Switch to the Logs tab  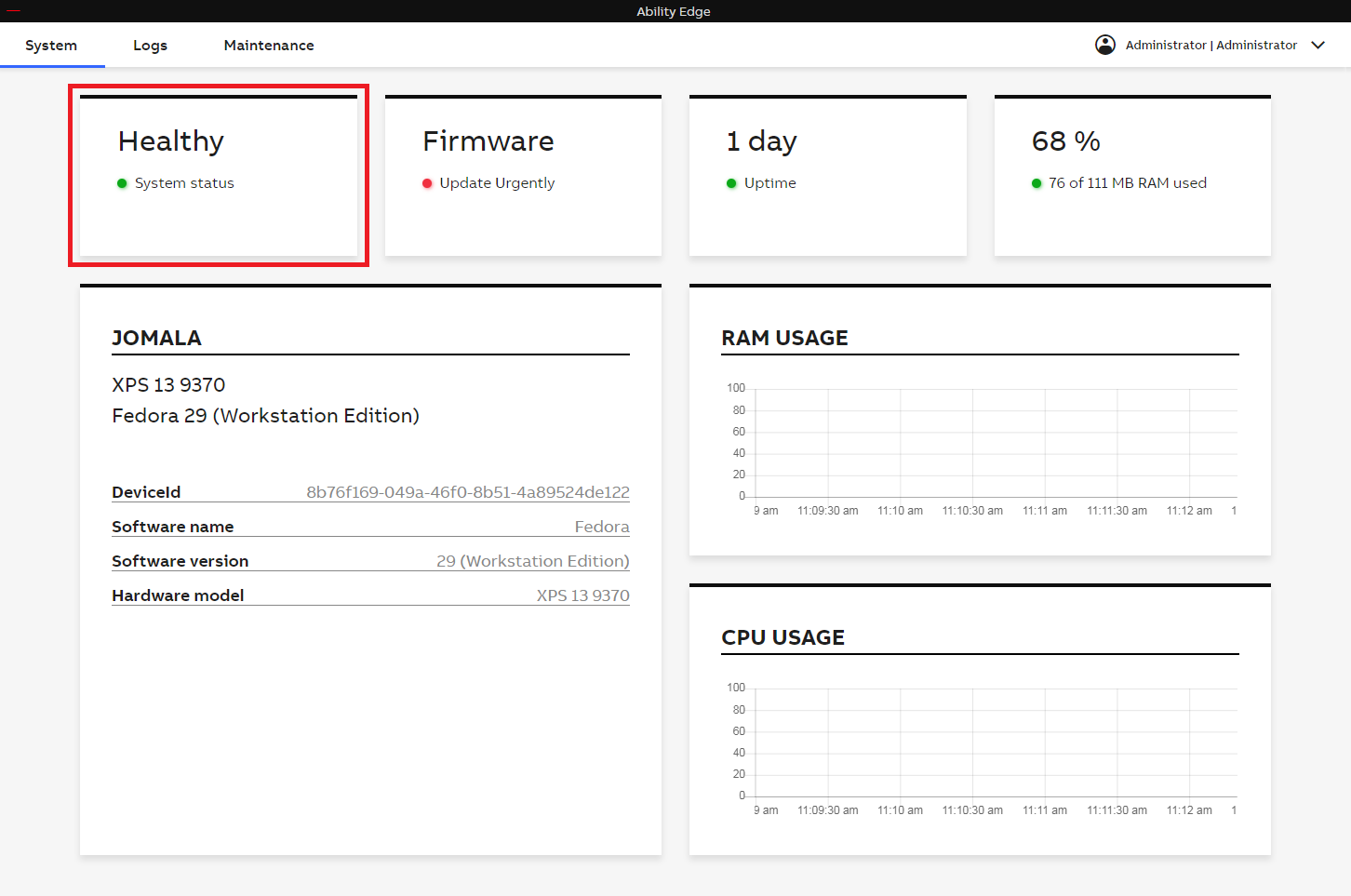pos(150,45)
